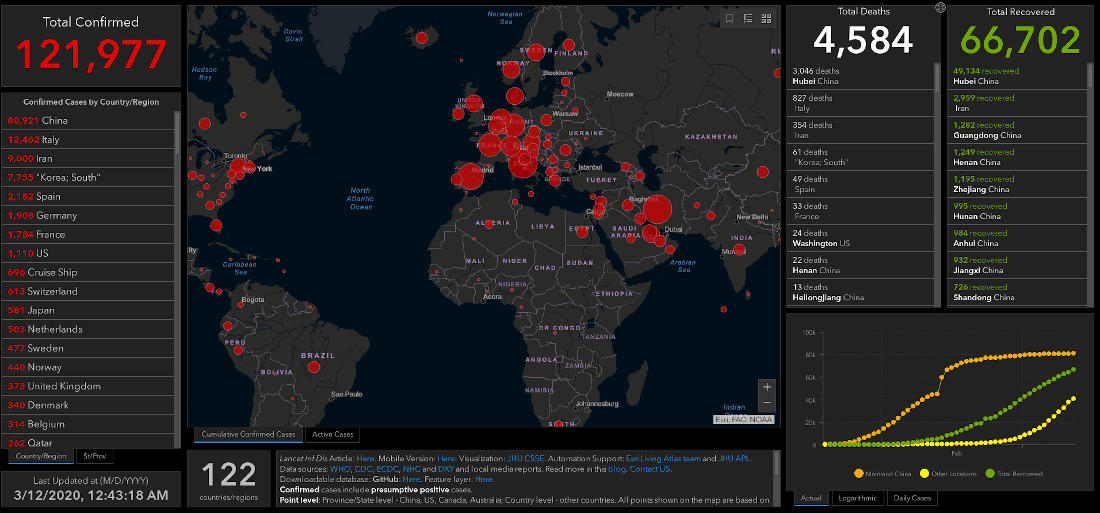Open the Daily Cases chart tab
The width and height of the screenshot is (1100, 513).
coord(912,498)
